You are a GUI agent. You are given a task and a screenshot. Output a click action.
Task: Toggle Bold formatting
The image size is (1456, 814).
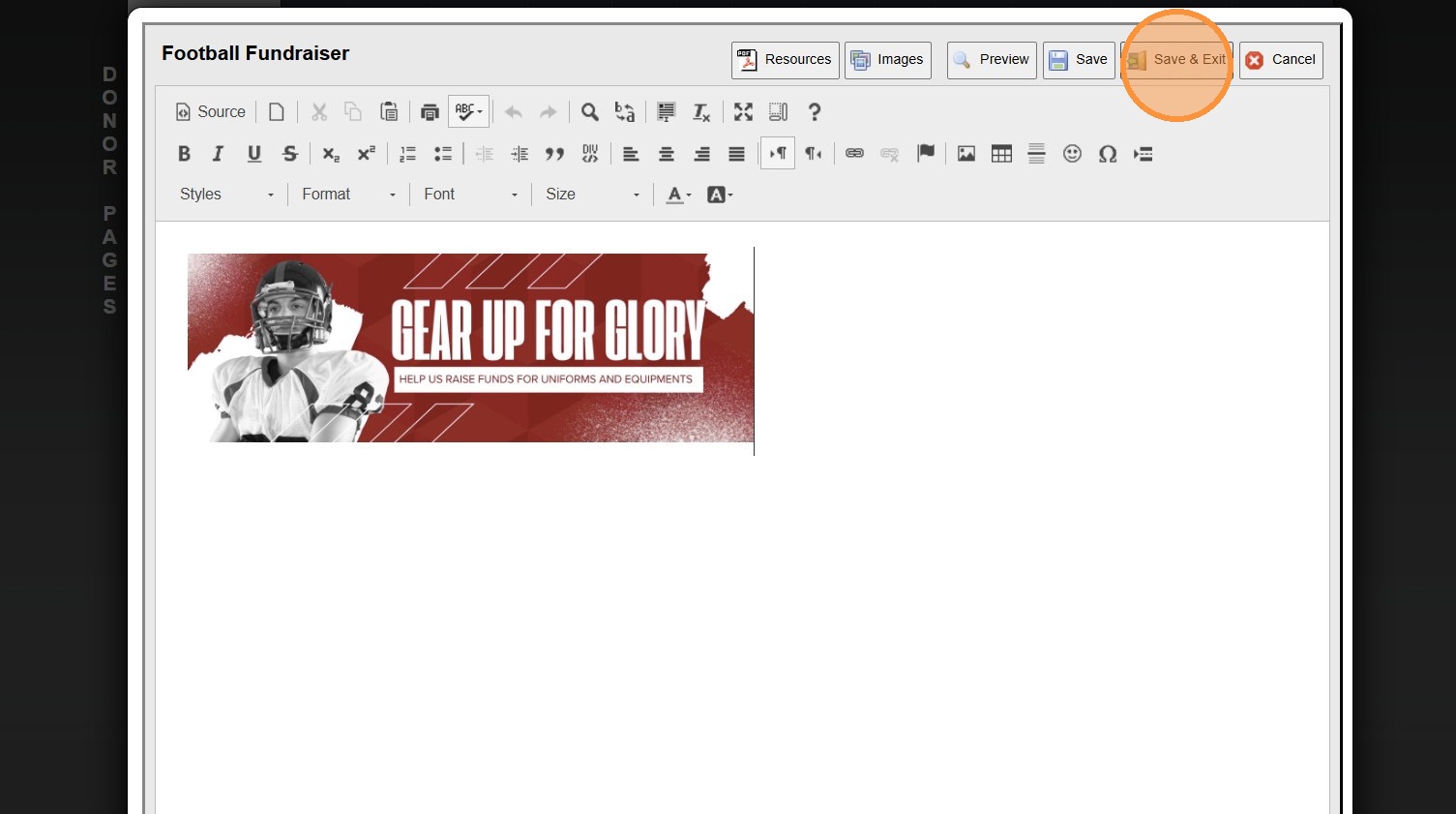tap(184, 154)
